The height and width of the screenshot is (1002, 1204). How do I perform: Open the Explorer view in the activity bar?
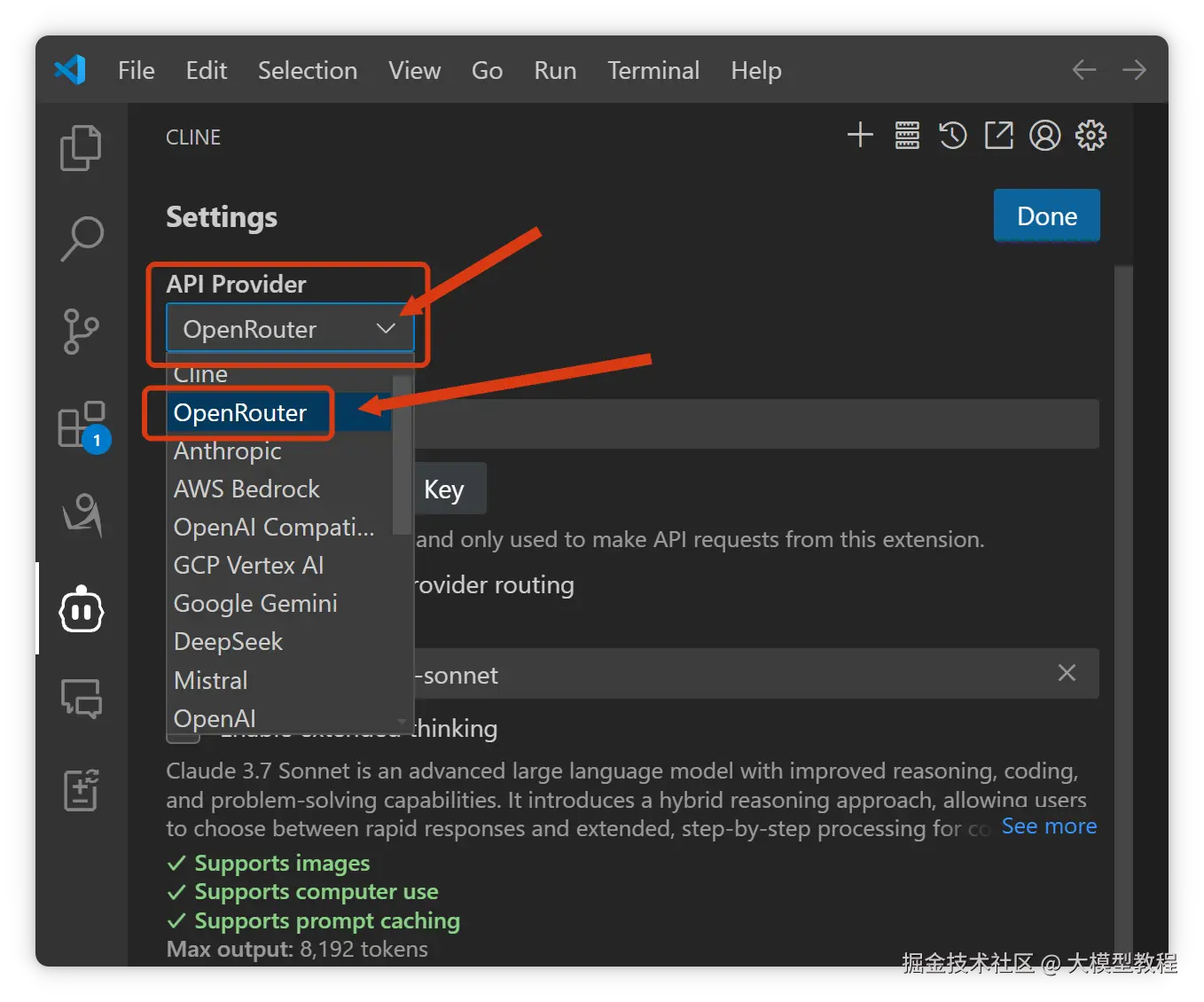pos(81,147)
